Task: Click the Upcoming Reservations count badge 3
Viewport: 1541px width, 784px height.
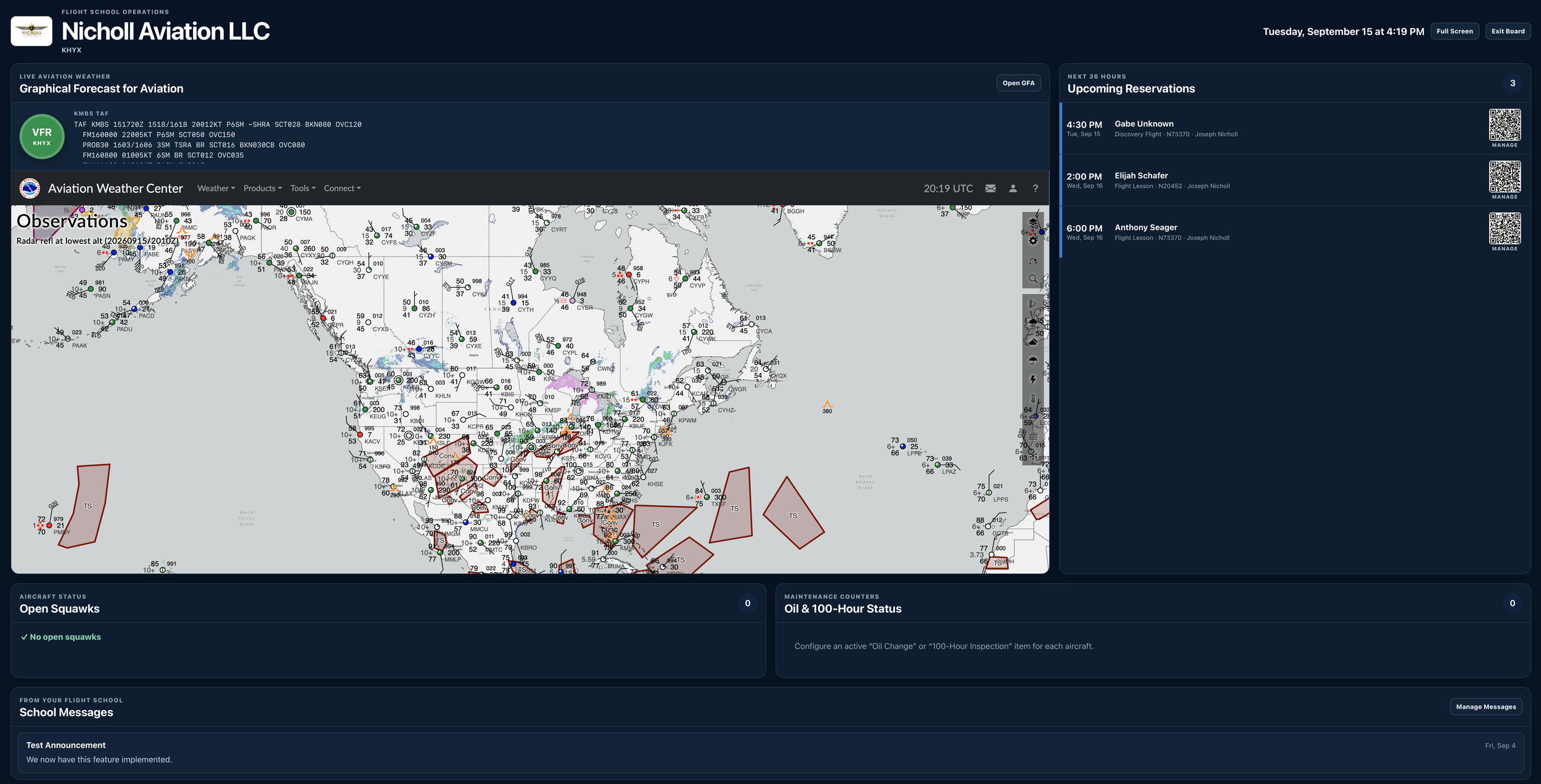Action: click(x=1512, y=83)
